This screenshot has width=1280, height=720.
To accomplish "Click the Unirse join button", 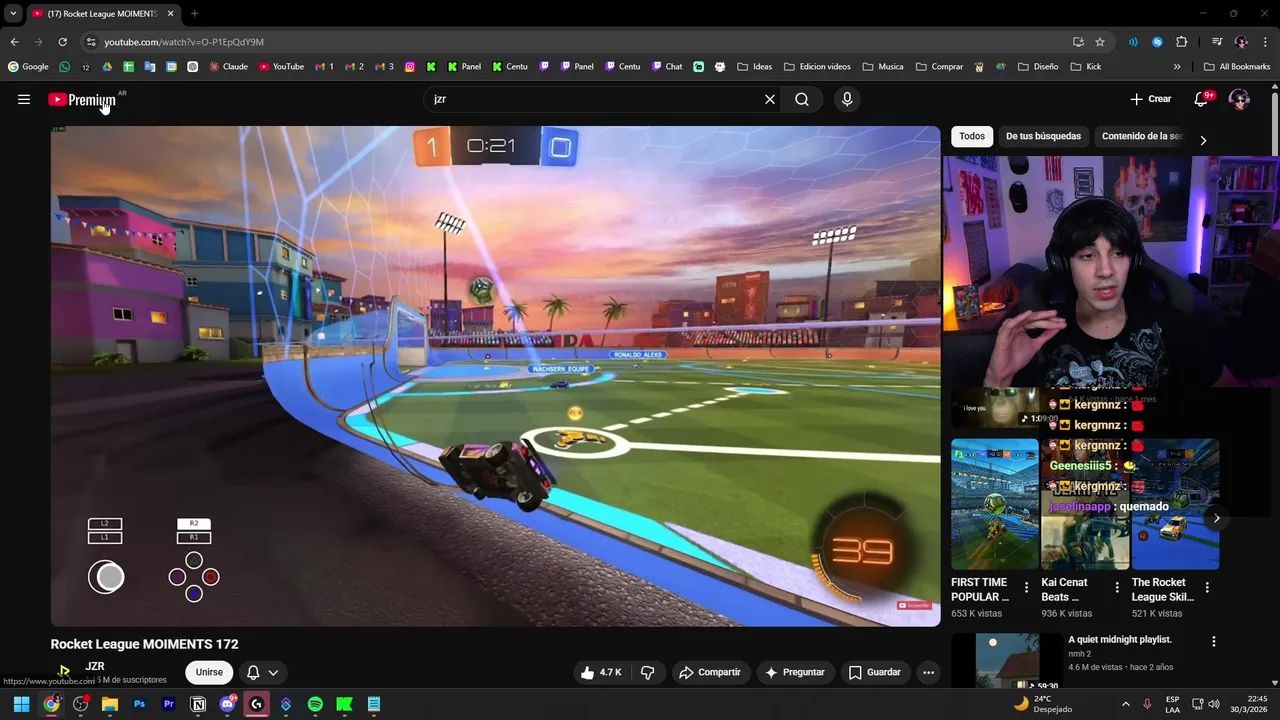I will (x=209, y=672).
